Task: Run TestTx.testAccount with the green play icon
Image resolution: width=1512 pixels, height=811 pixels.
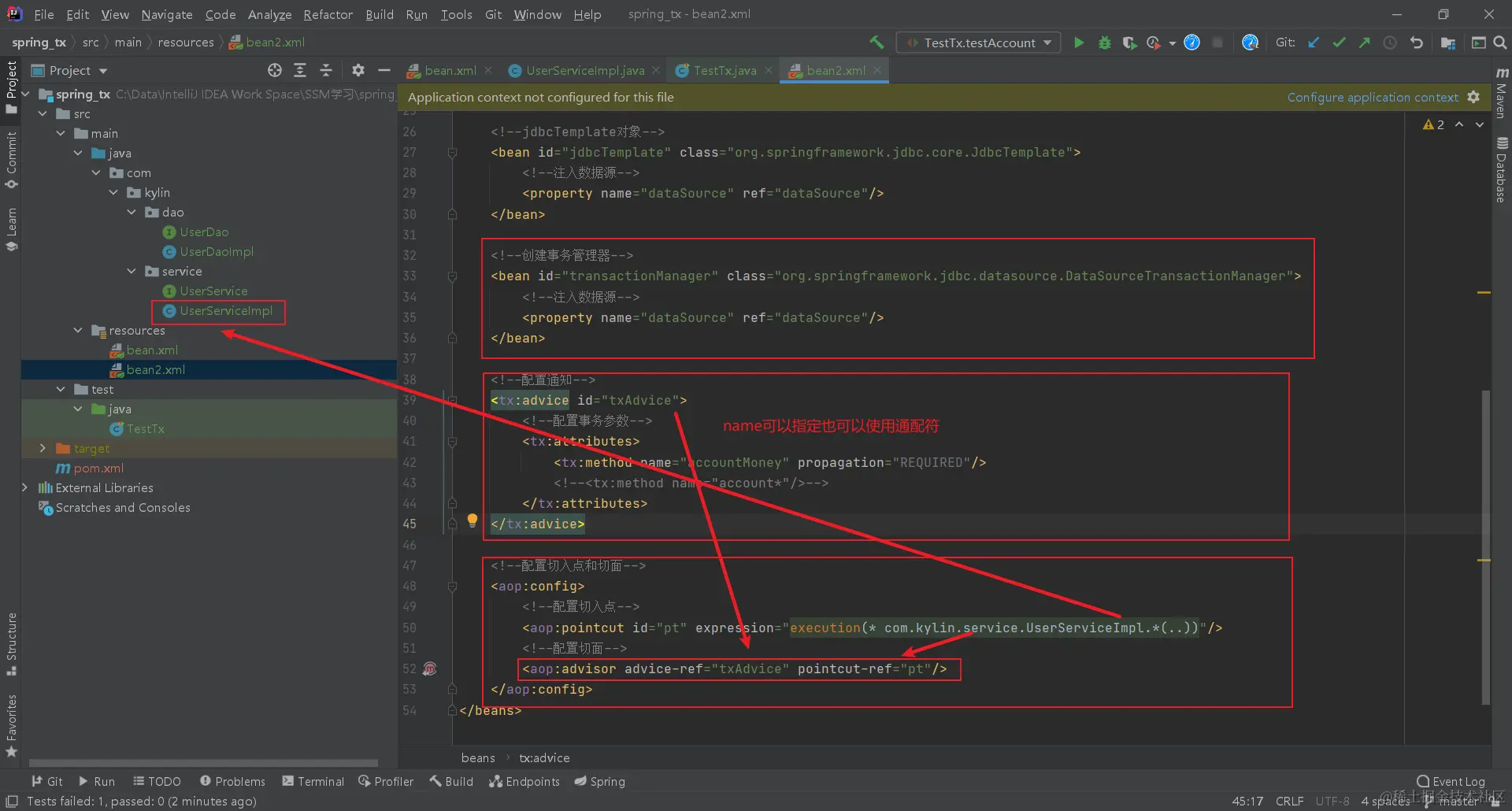Action: click(x=1079, y=43)
